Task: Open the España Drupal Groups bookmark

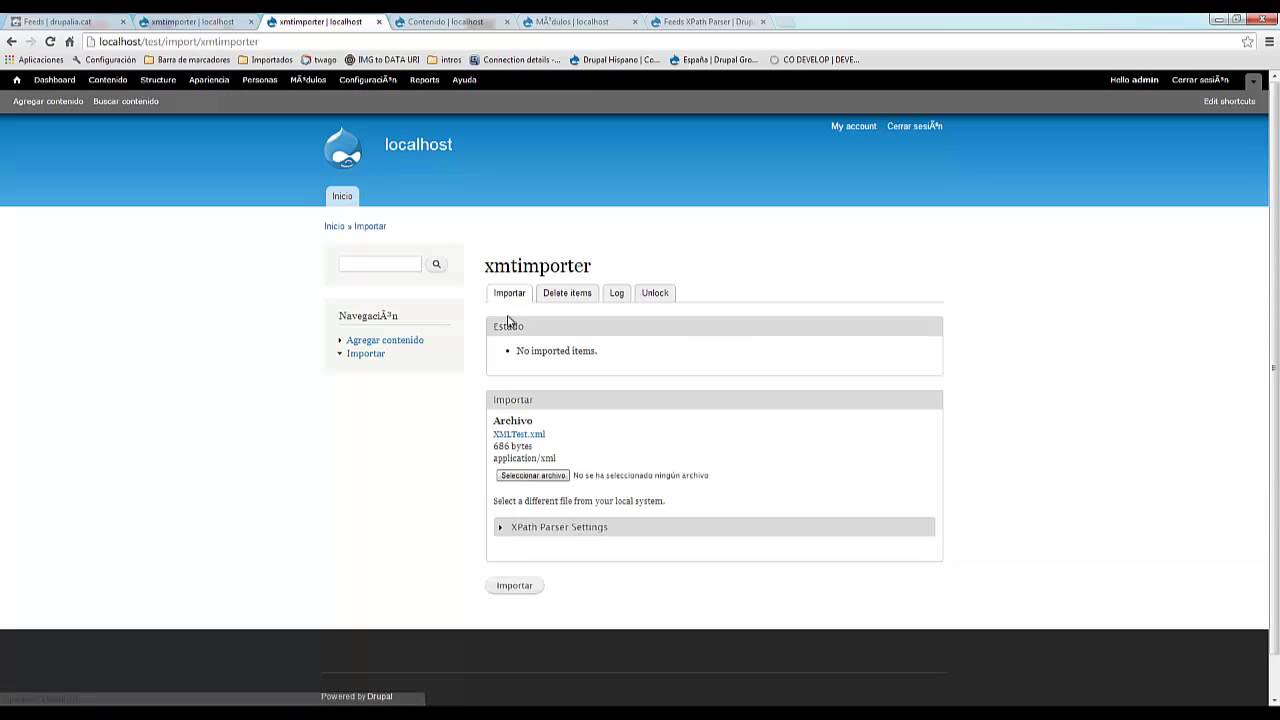Action: click(x=714, y=60)
